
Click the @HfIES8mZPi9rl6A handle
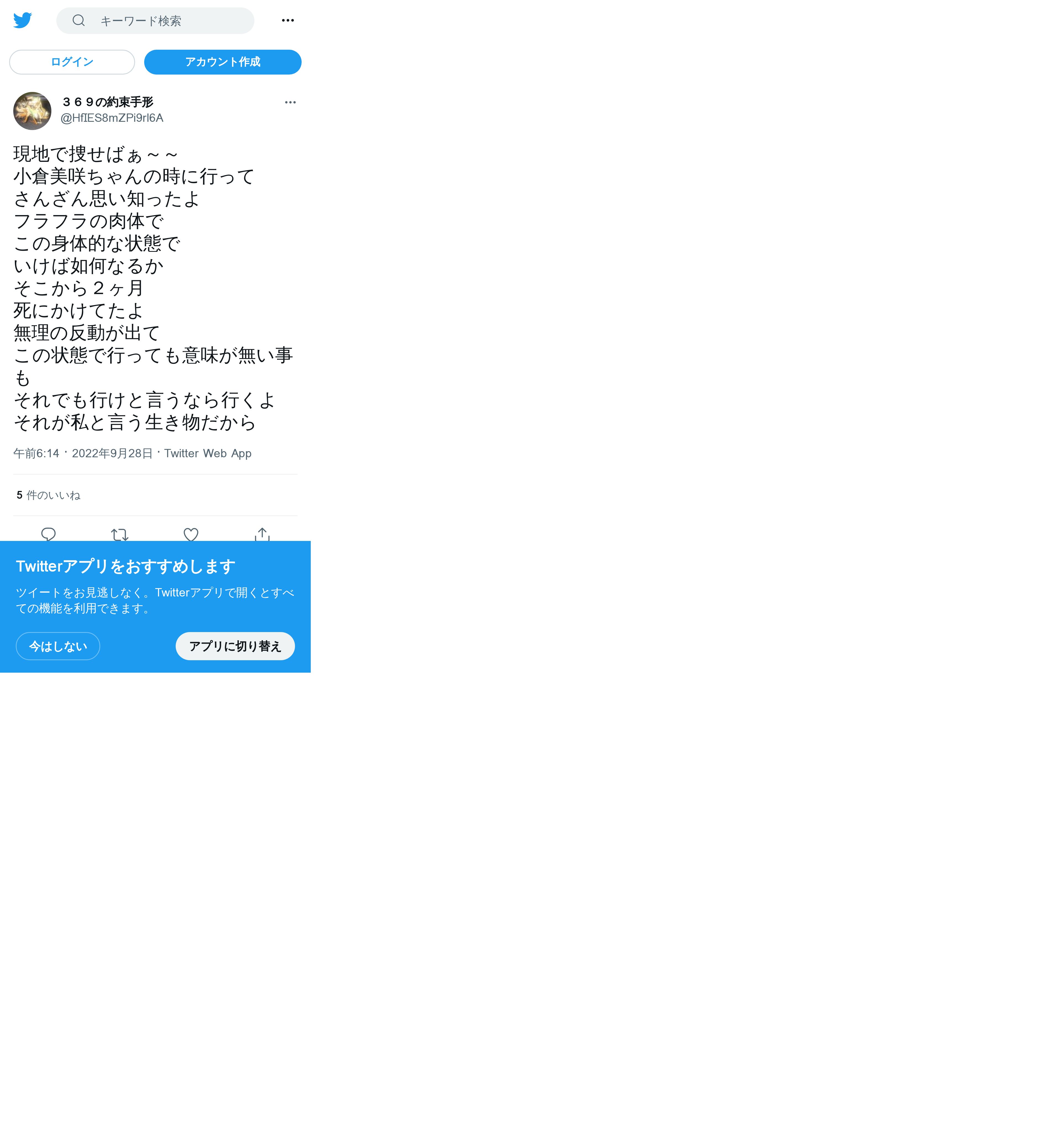point(112,118)
